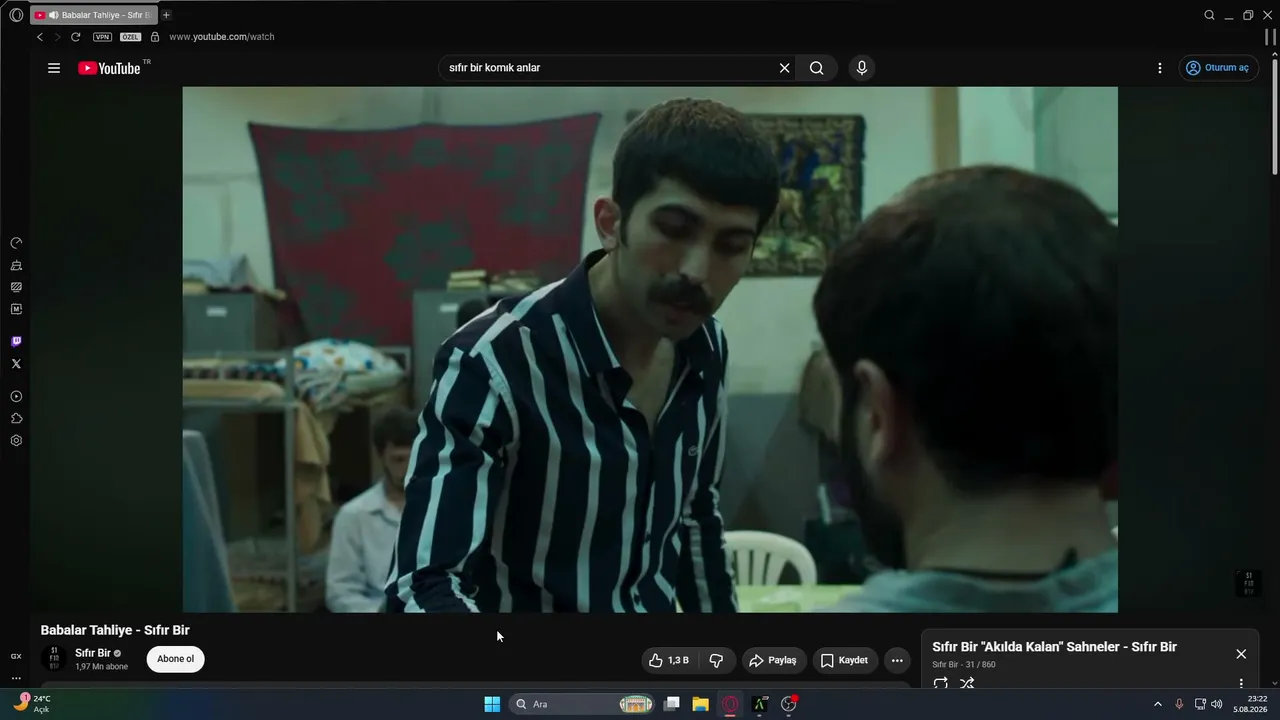Open a new browser tab

click(x=166, y=15)
